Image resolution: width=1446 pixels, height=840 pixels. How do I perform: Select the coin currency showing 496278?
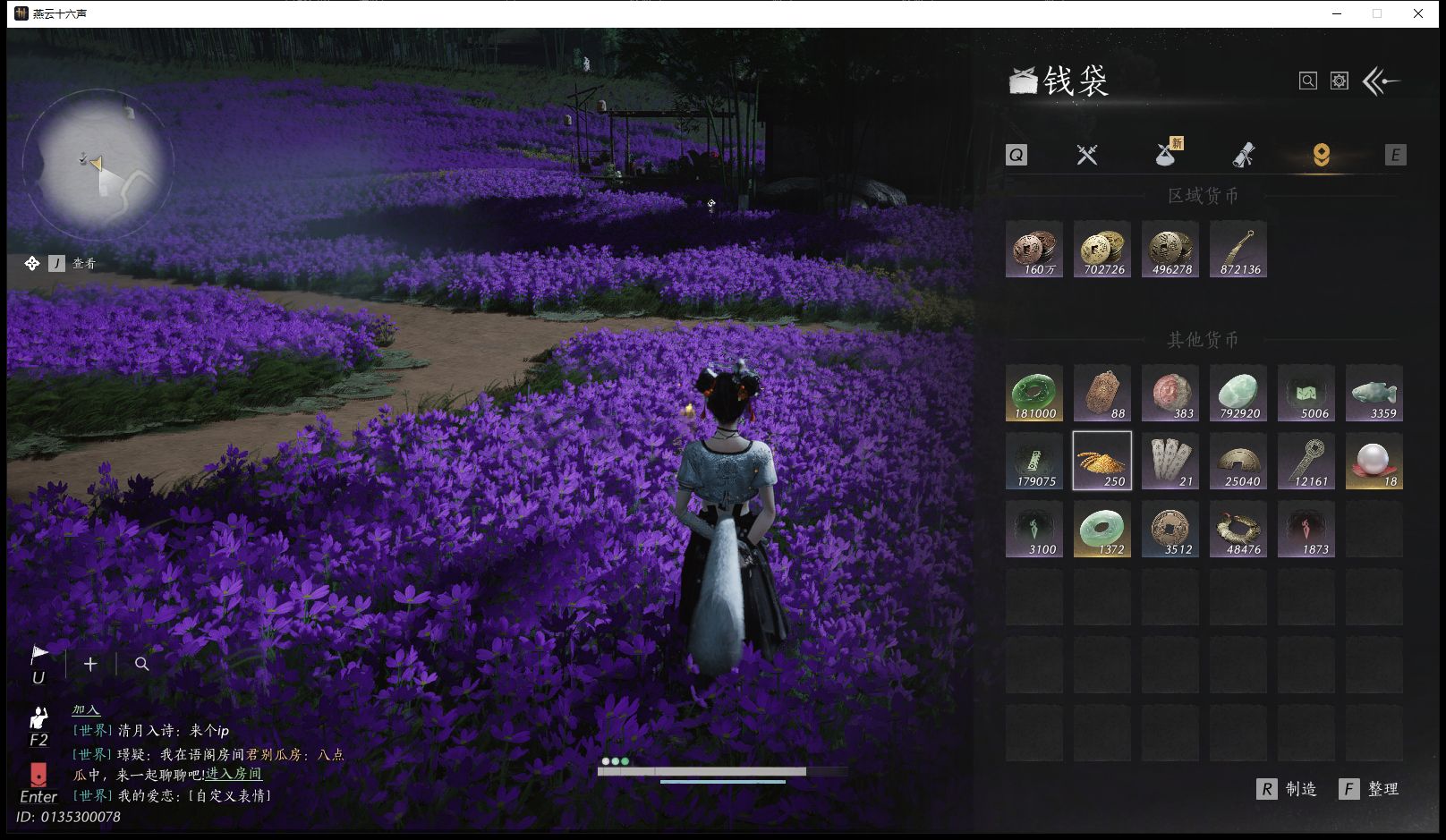coord(1170,249)
